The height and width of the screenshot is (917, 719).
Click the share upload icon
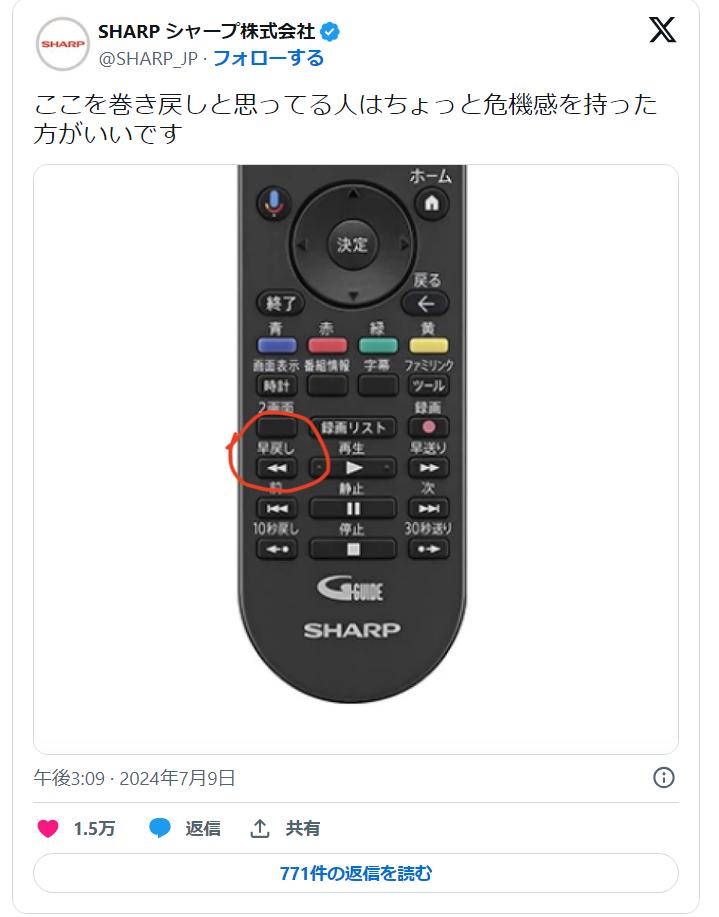pyautogui.click(x=260, y=828)
